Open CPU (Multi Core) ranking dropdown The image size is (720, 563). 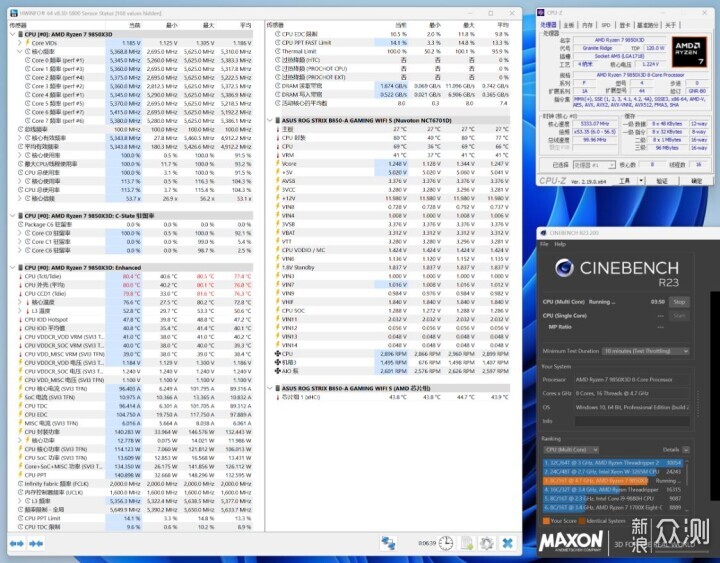pos(572,450)
